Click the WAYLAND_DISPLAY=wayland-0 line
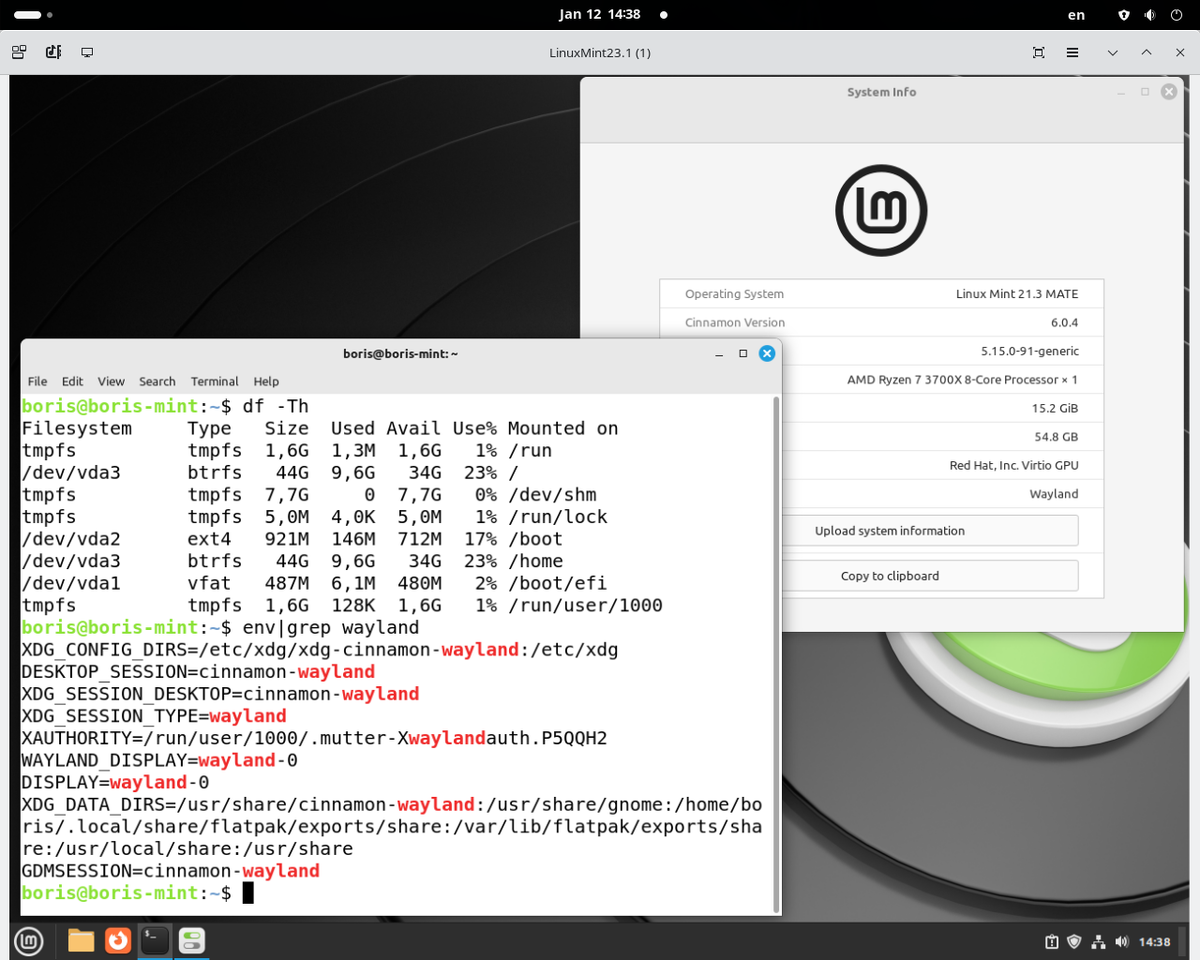The height and width of the screenshot is (960, 1200). [160, 760]
